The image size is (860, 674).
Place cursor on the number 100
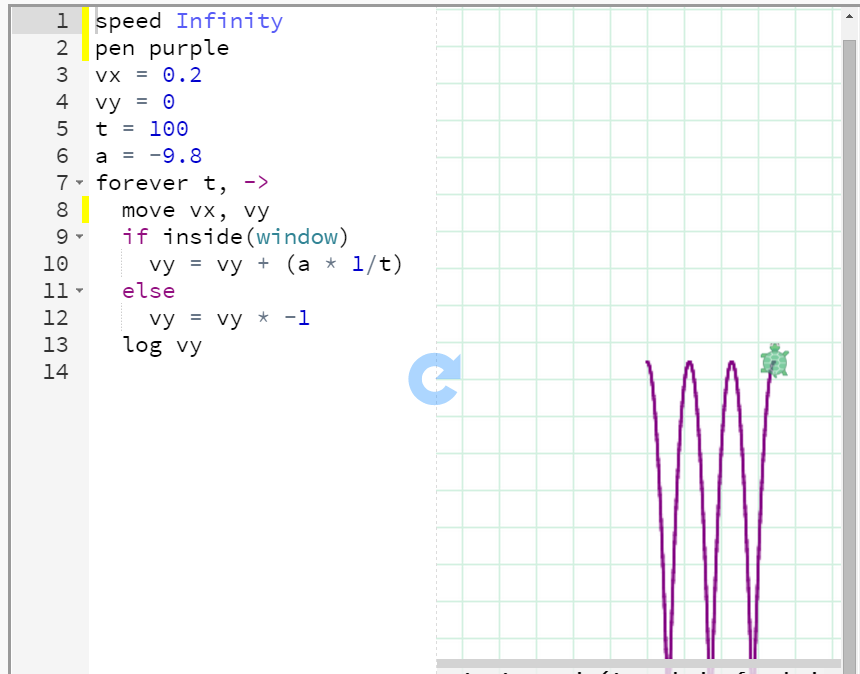[168, 129]
